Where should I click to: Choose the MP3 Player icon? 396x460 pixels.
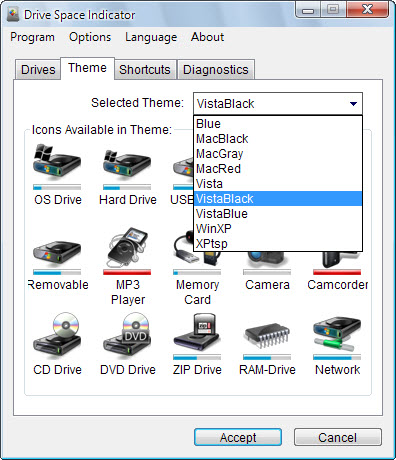pyautogui.click(x=127, y=247)
